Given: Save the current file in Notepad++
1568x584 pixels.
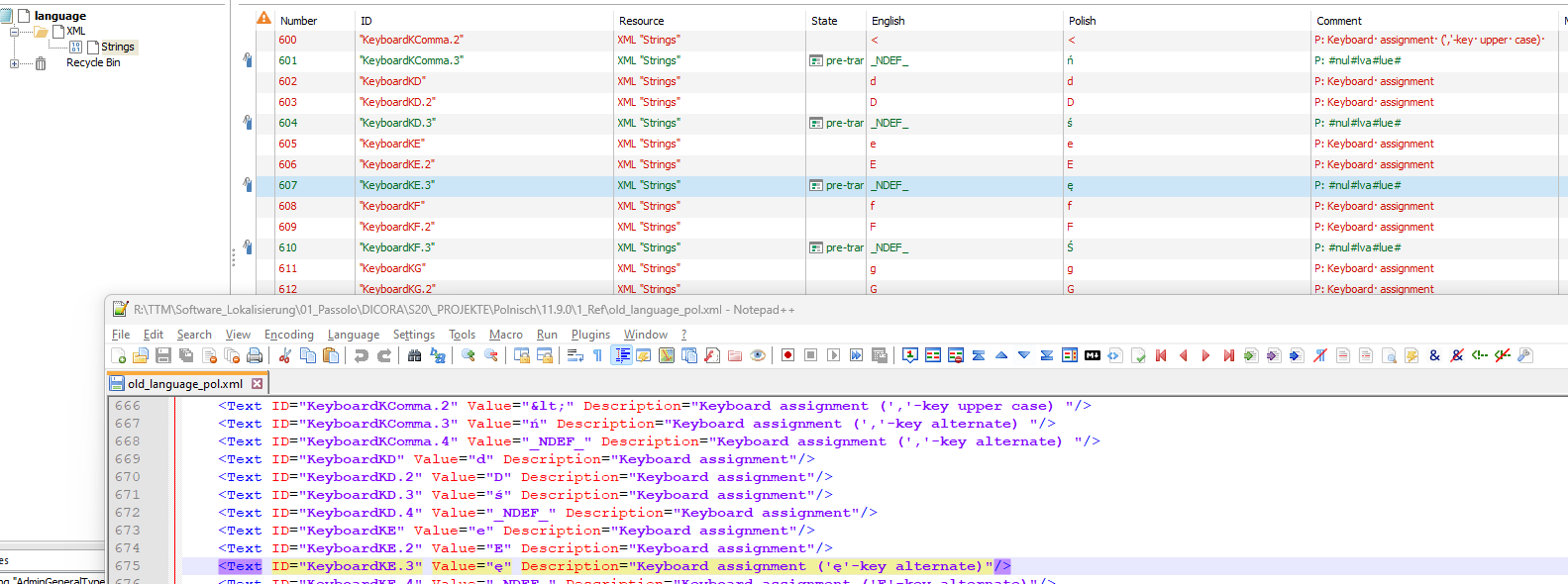Looking at the screenshot, I should click(x=163, y=356).
